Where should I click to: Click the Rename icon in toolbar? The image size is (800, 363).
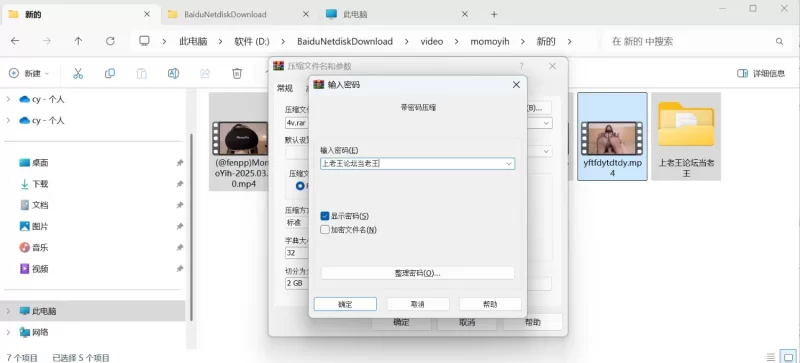coord(173,74)
